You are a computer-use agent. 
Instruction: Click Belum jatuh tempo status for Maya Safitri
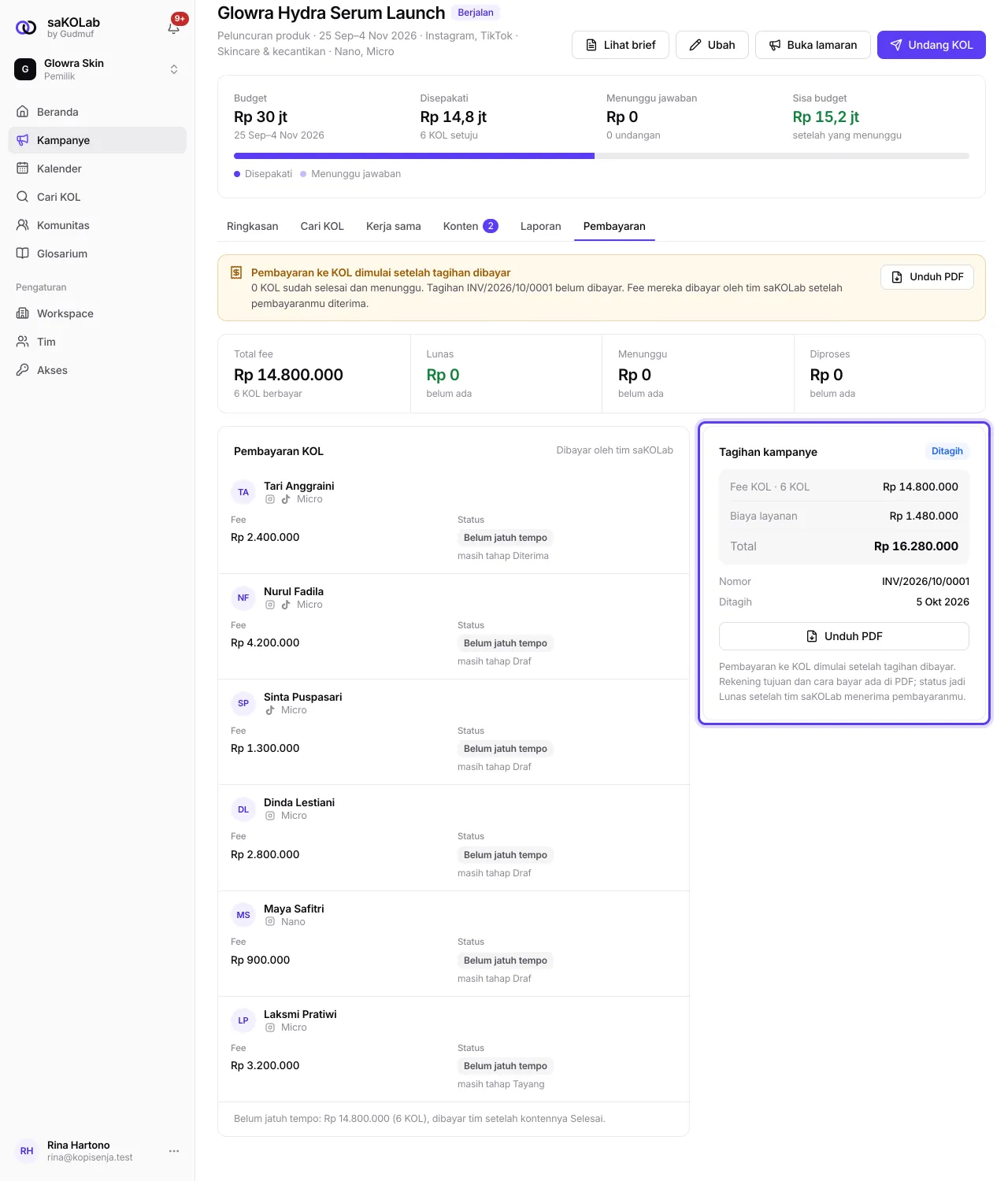[506, 961]
